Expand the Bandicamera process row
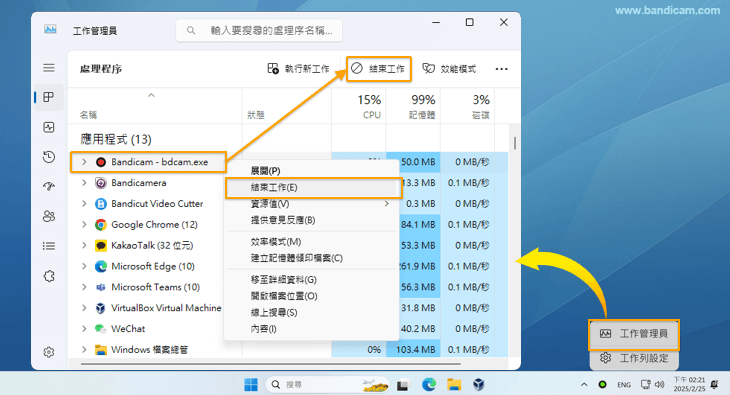Screen dimensions: 730x395 point(84,183)
